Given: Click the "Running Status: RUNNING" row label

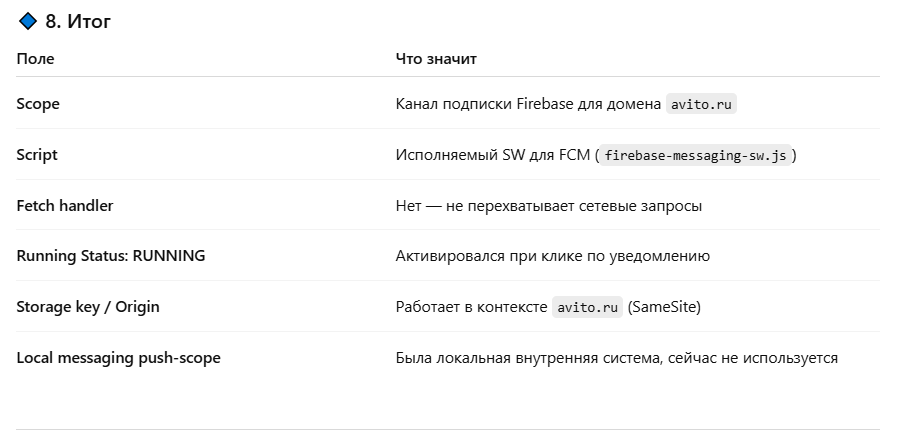Looking at the screenshot, I should 111,256.
